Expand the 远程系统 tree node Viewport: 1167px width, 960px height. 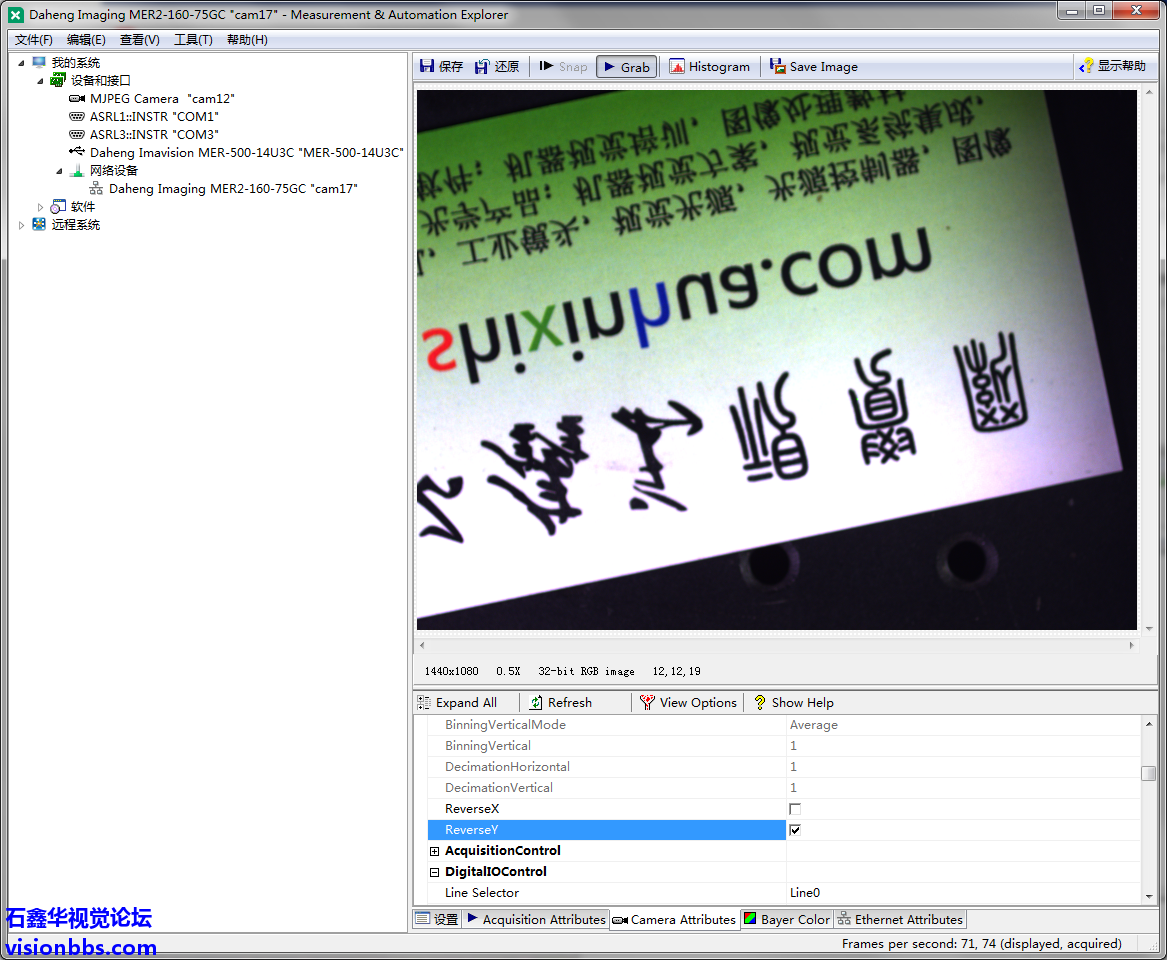coord(22,225)
